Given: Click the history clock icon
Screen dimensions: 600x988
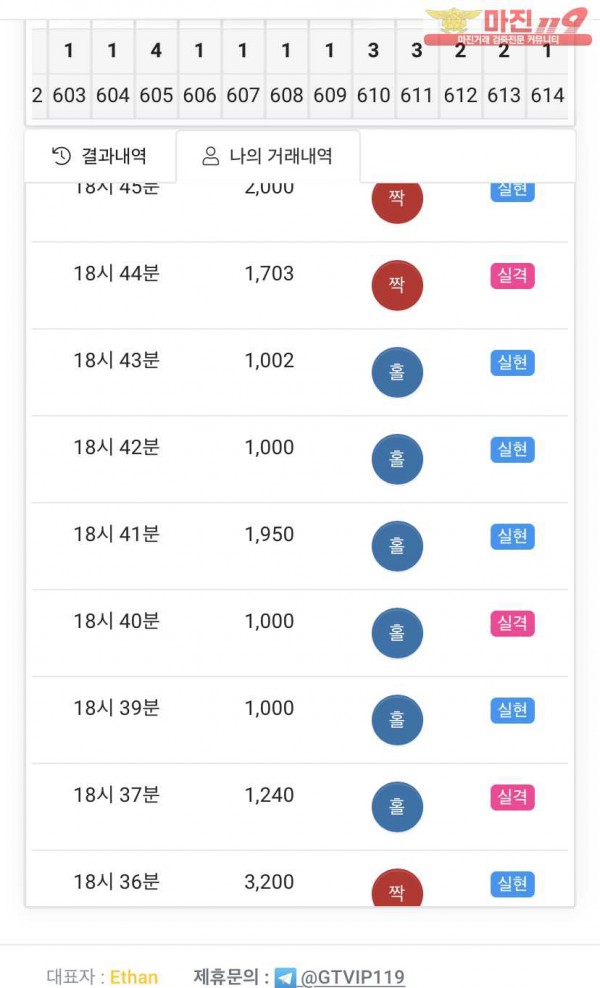Looking at the screenshot, I should pos(62,156).
